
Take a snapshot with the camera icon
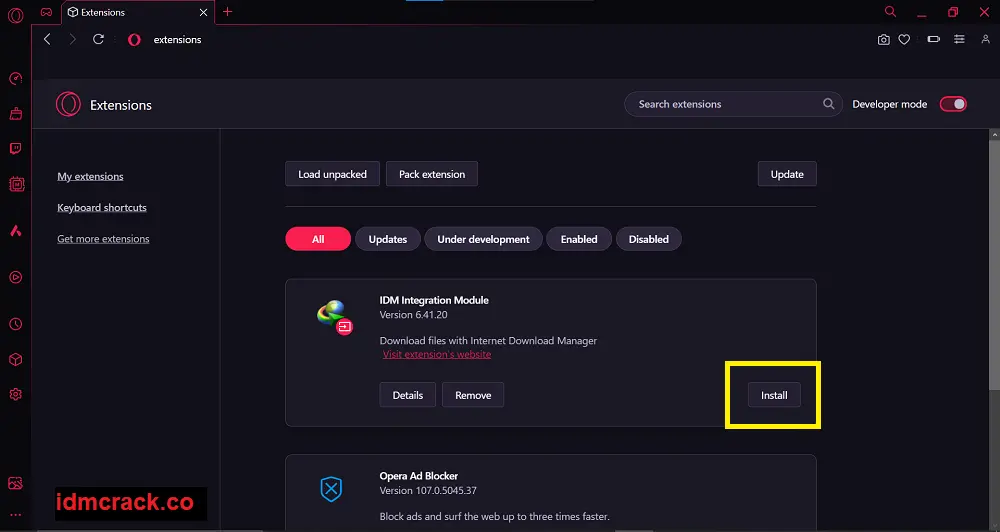pyautogui.click(x=883, y=40)
